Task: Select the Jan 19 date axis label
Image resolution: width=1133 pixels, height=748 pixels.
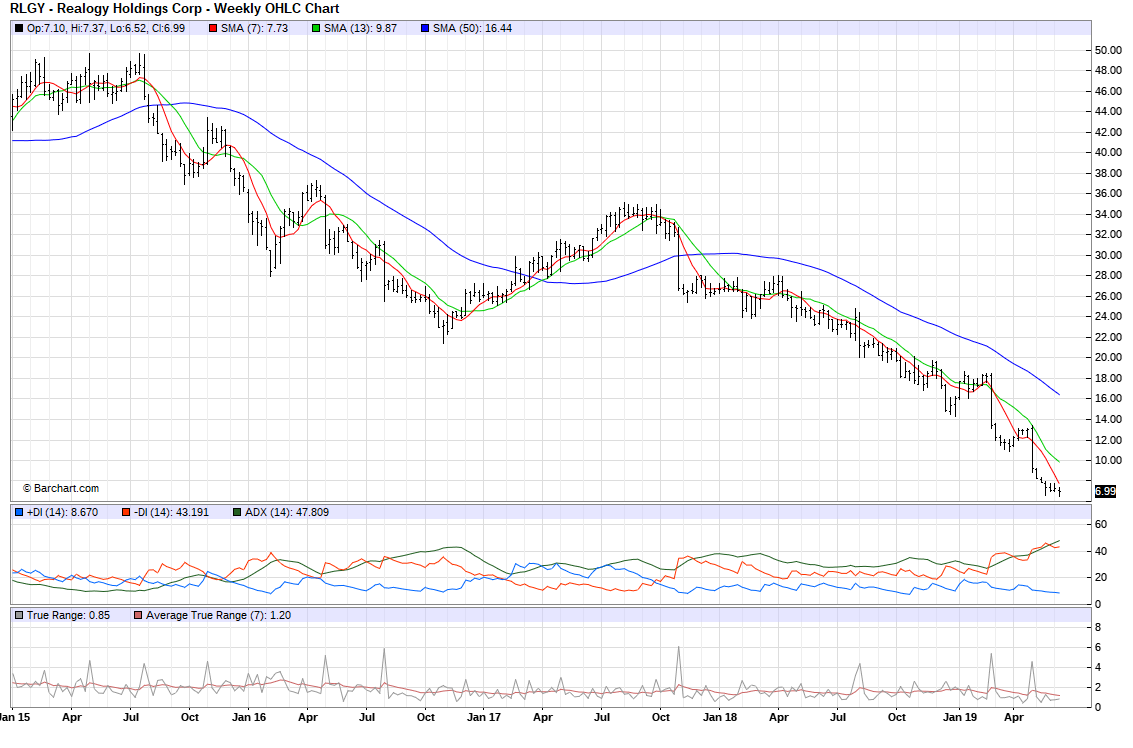Action: click(x=959, y=717)
